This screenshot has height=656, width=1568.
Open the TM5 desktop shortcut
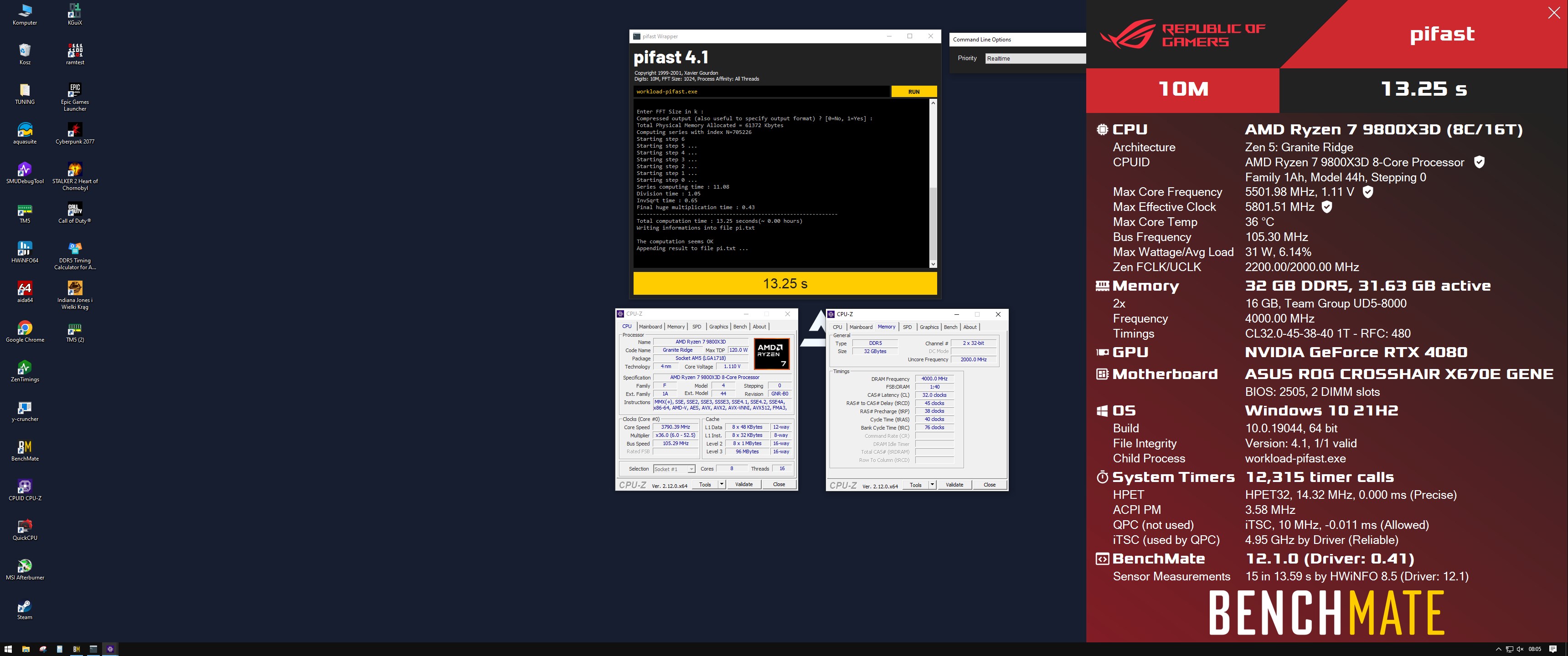[x=24, y=212]
